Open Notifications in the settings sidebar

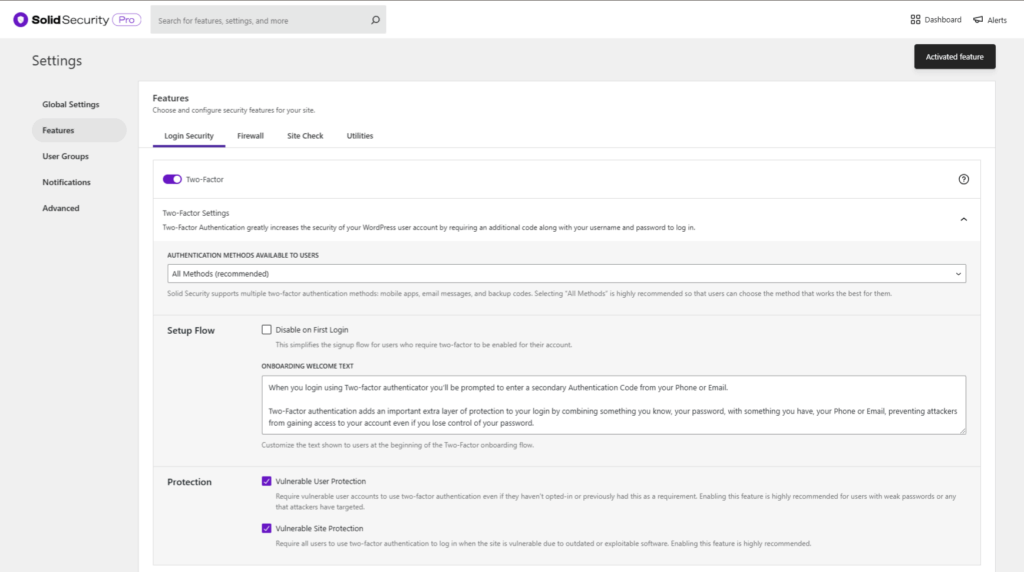(66, 182)
